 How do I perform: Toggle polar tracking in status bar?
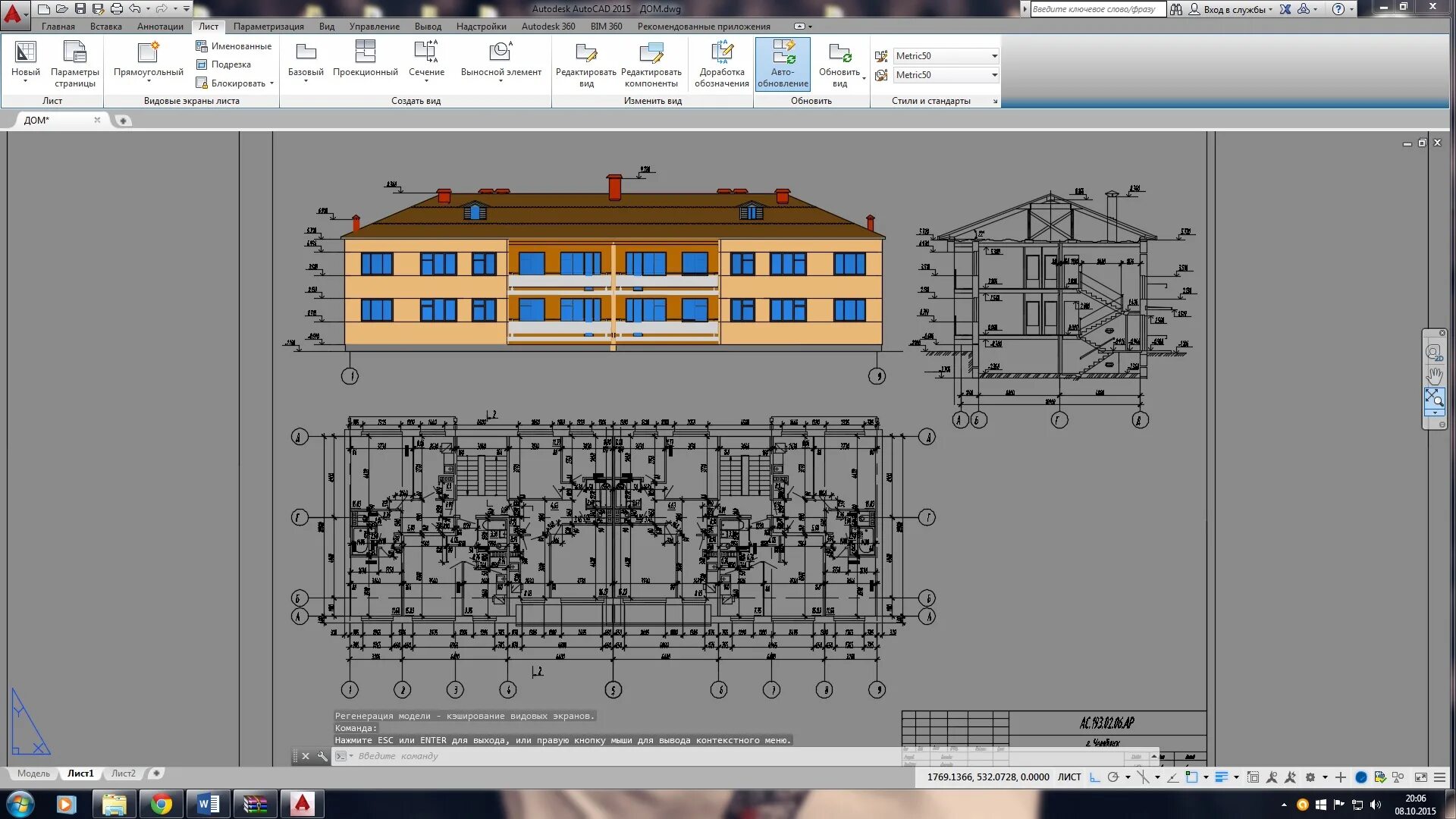pyautogui.click(x=1113, y=777)
